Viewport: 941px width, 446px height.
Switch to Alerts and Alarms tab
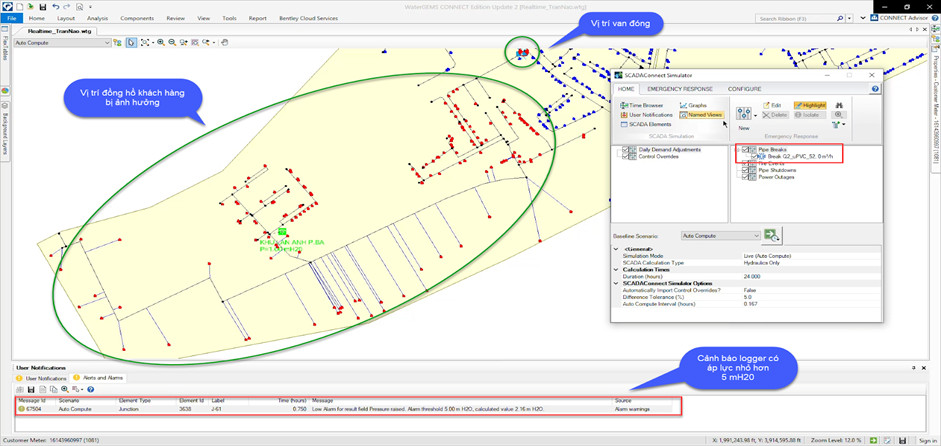[98, 378]
